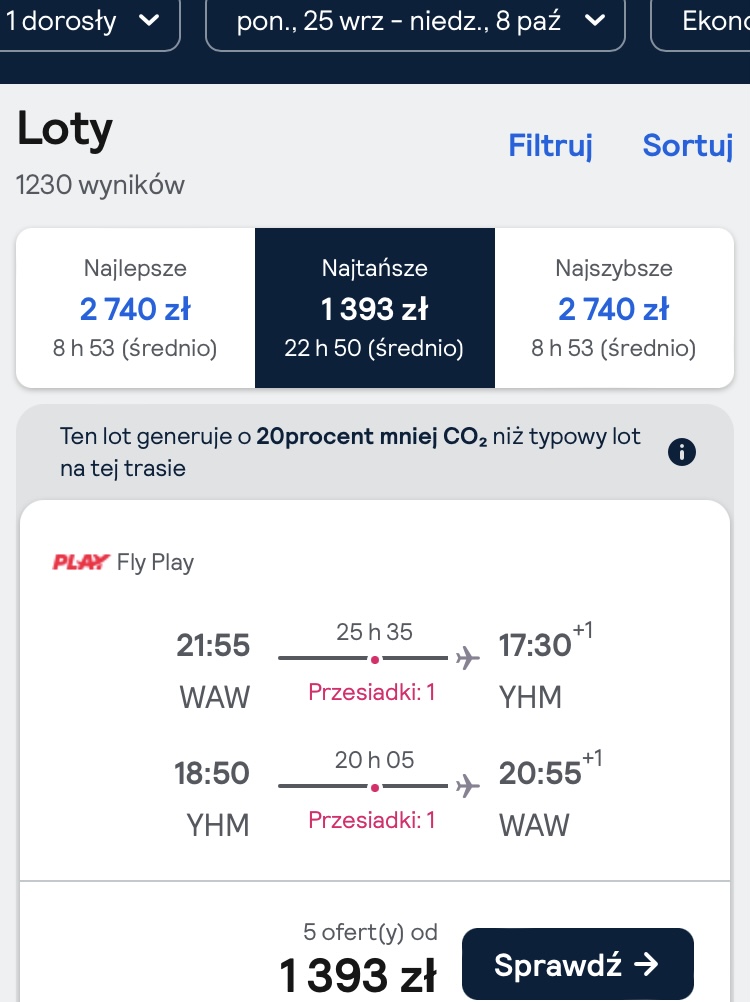750x1002 pixels.
Task: Select the Najszybsze sorting tab
Action: point(614,308)
